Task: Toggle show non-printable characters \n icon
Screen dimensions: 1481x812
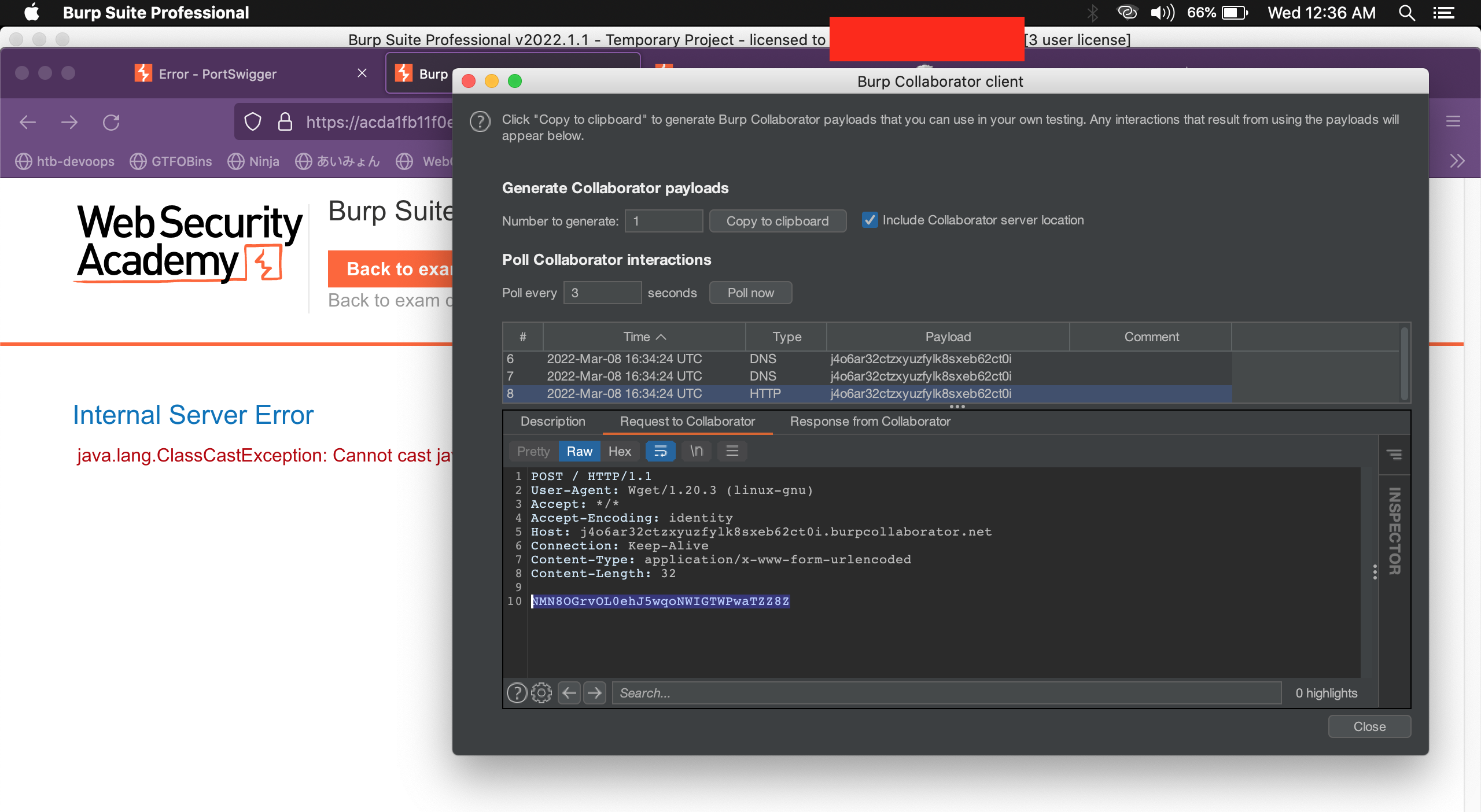Action: click(696, 451)
